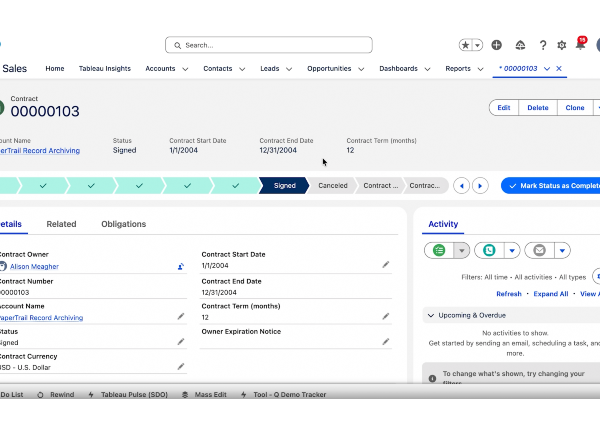Viewport: 600px width, 433px height.
Task: Edit Owner Expiration Notice pencil icon
Action: [386, 342]
